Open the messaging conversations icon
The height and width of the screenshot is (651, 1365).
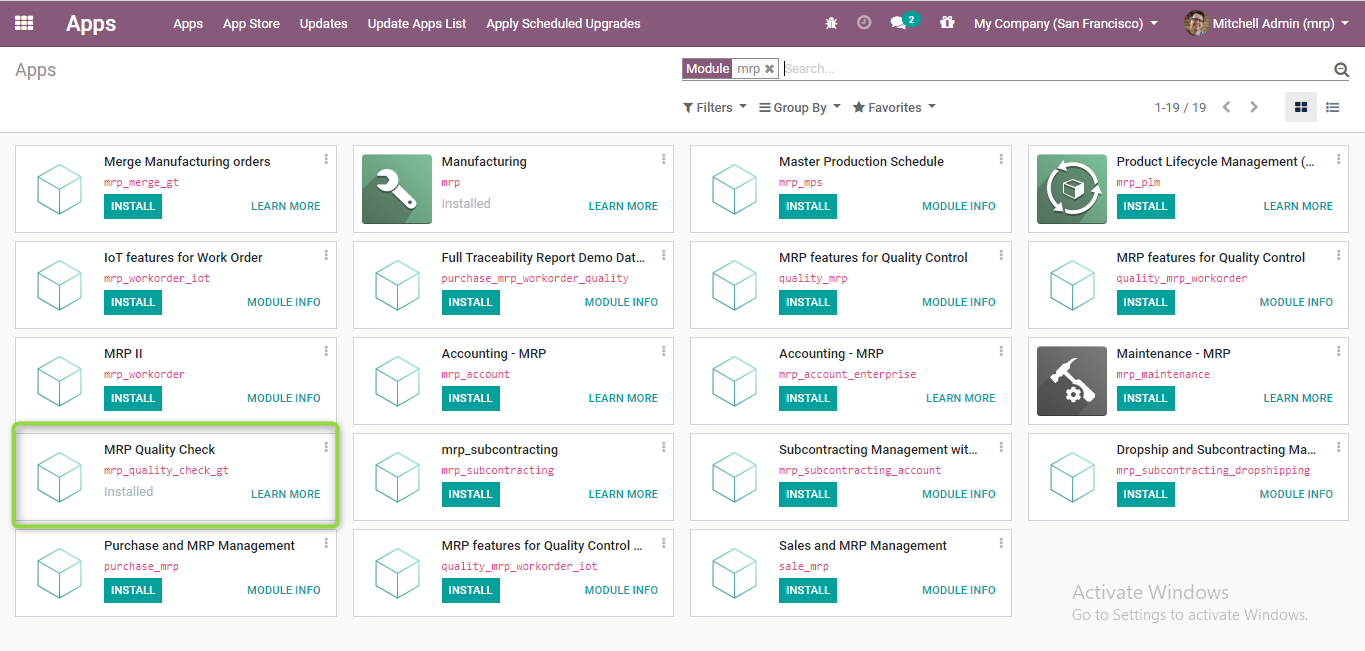898,23
